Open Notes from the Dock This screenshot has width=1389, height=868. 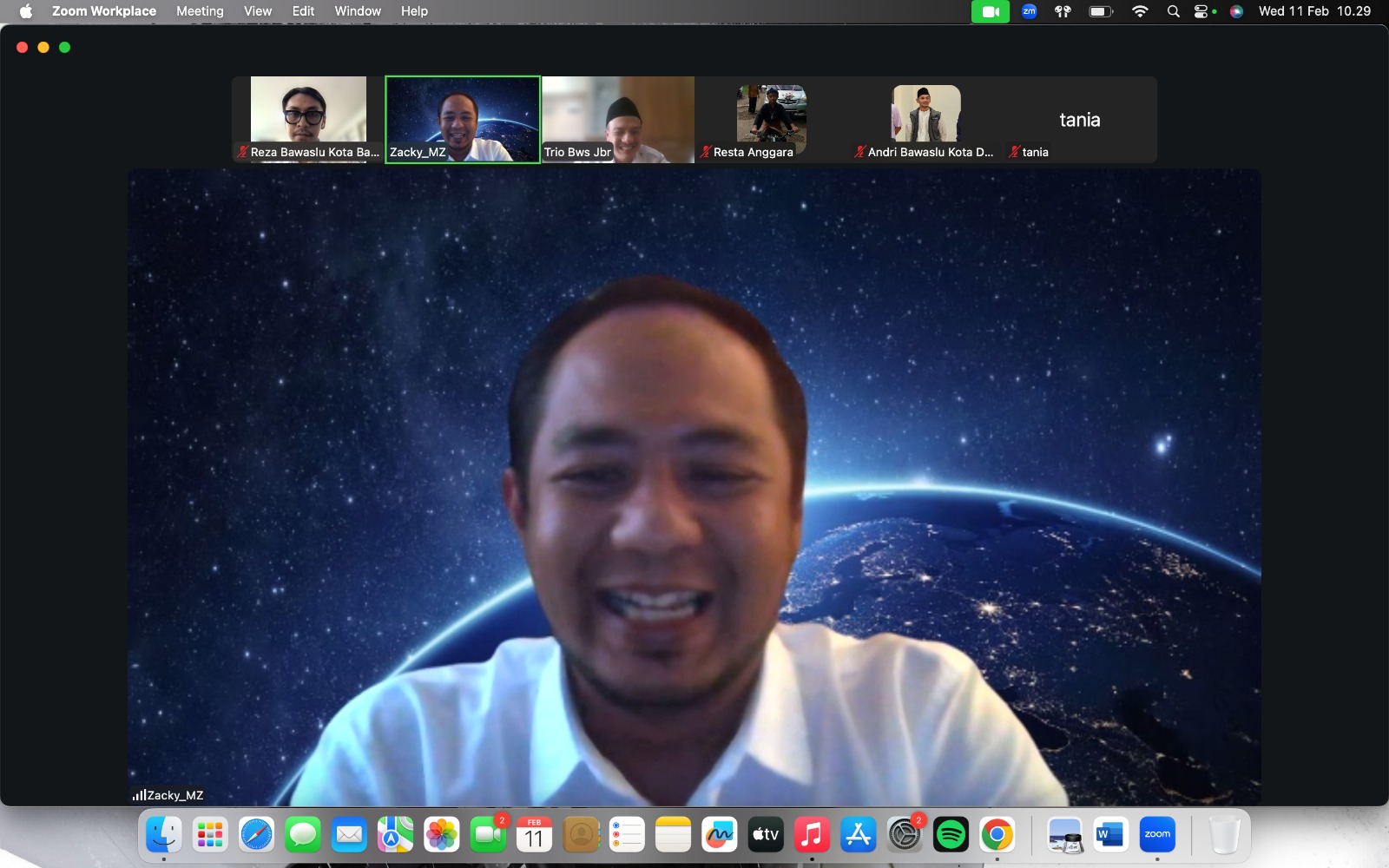[673, 835]
